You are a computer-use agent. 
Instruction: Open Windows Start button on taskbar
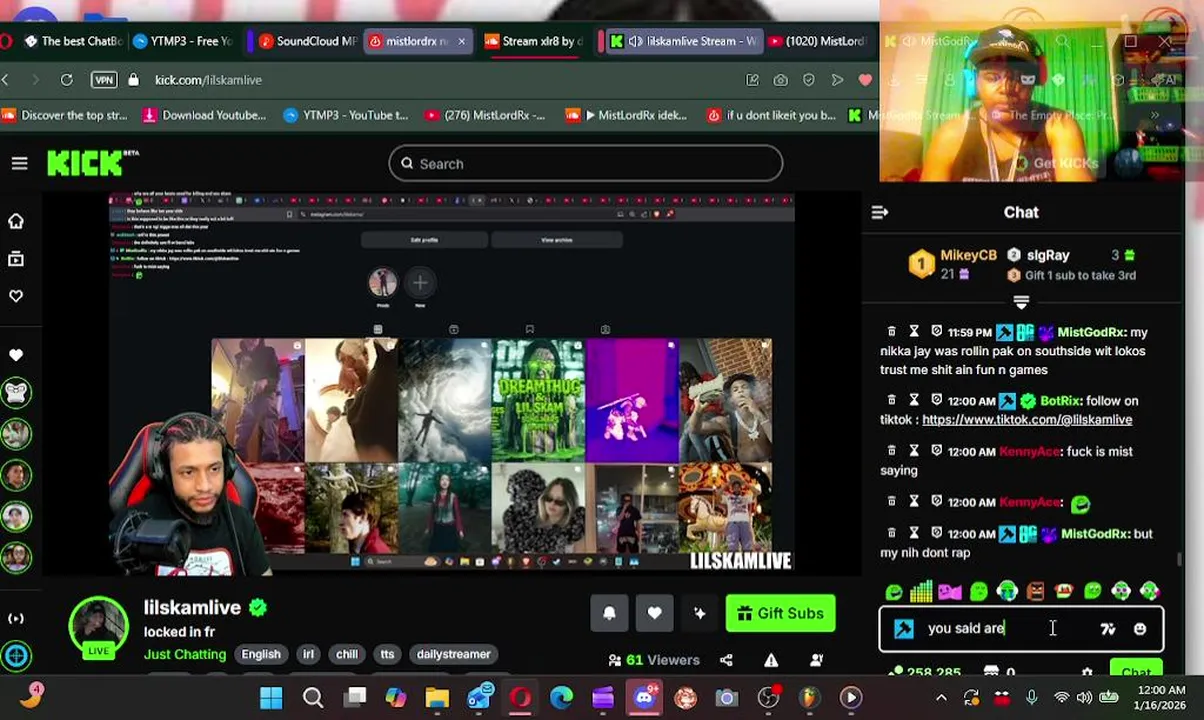tap(271, 697)
